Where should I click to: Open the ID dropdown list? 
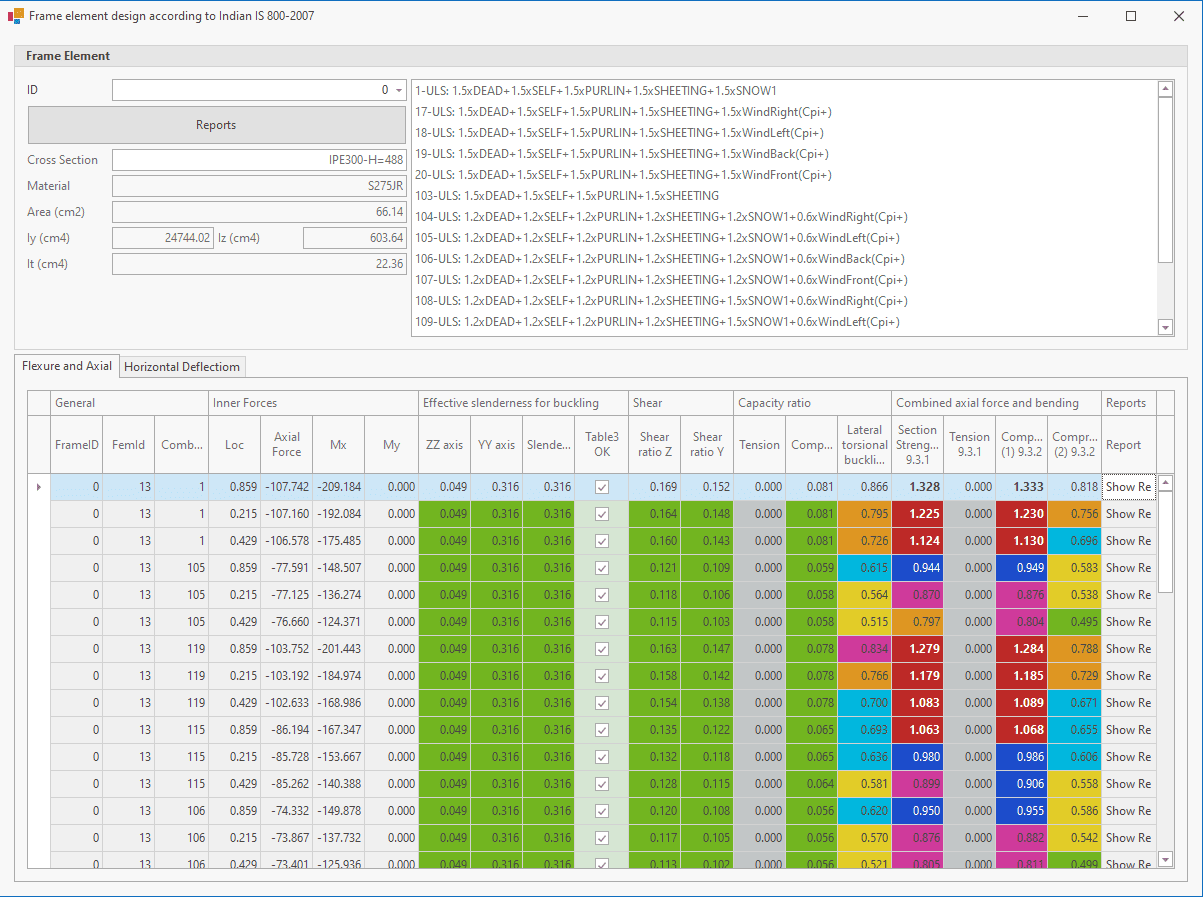(x=399, y=90)
